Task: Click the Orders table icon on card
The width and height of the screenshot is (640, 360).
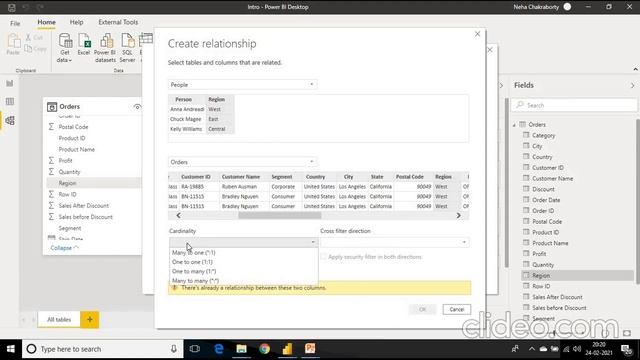Action: [52, 107]
